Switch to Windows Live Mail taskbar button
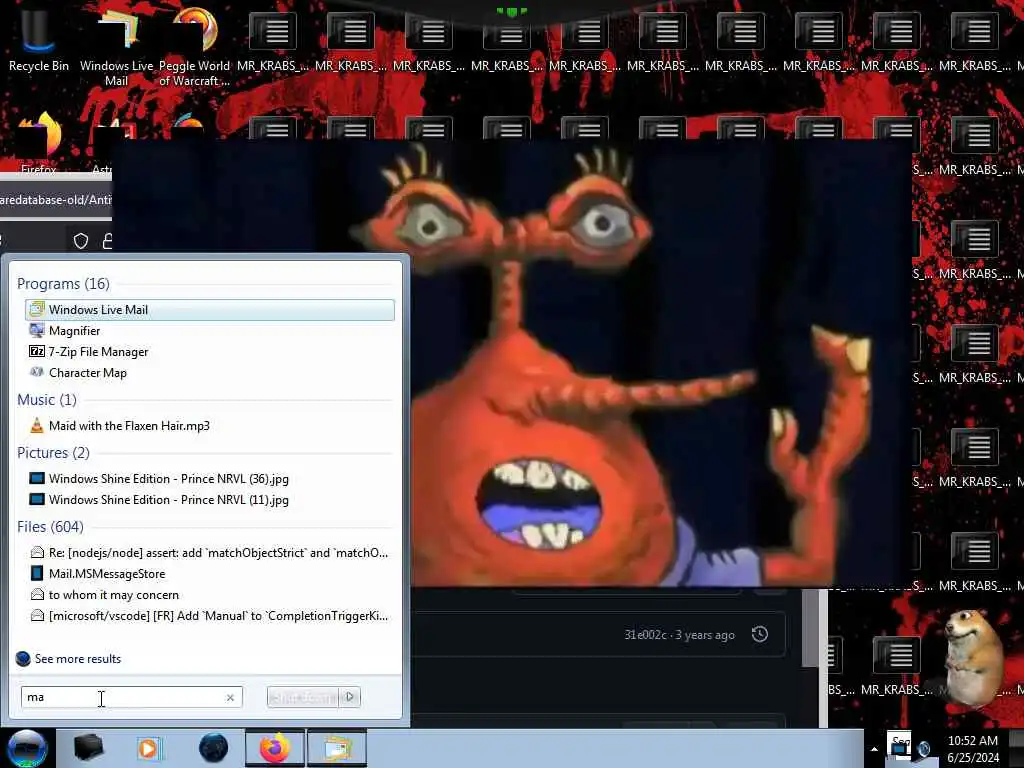The image size is (1024, 768). [336, 748]
